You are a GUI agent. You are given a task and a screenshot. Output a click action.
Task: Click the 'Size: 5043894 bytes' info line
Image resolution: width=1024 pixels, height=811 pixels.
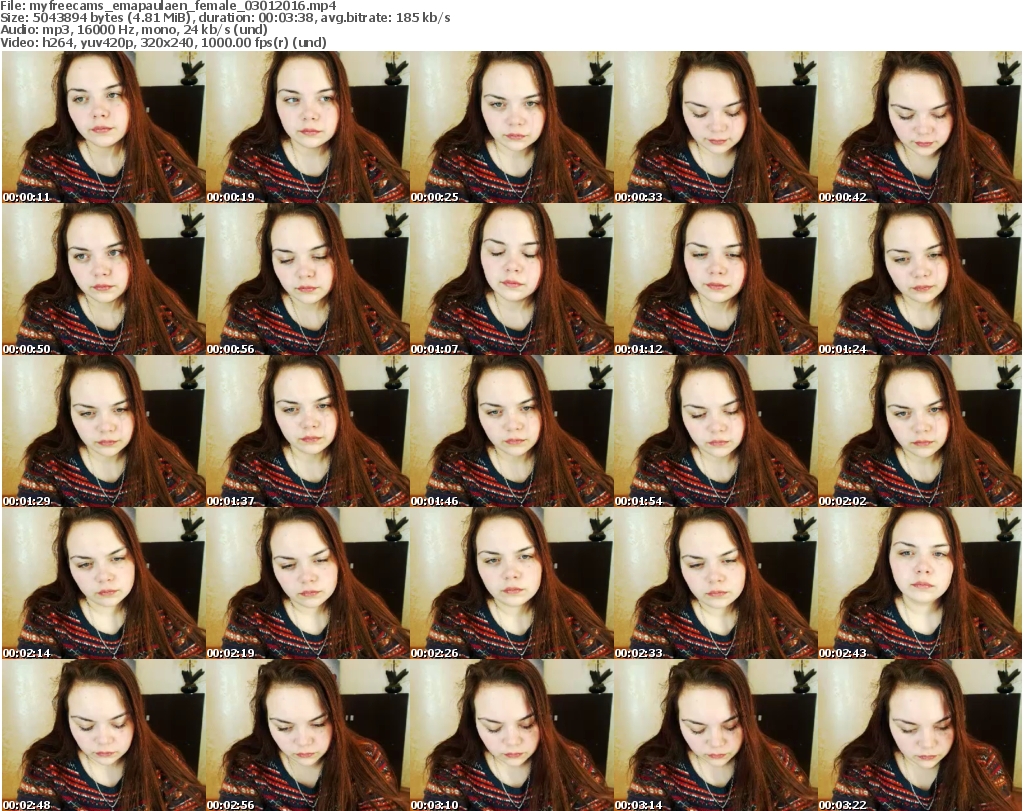pos(225,18)
